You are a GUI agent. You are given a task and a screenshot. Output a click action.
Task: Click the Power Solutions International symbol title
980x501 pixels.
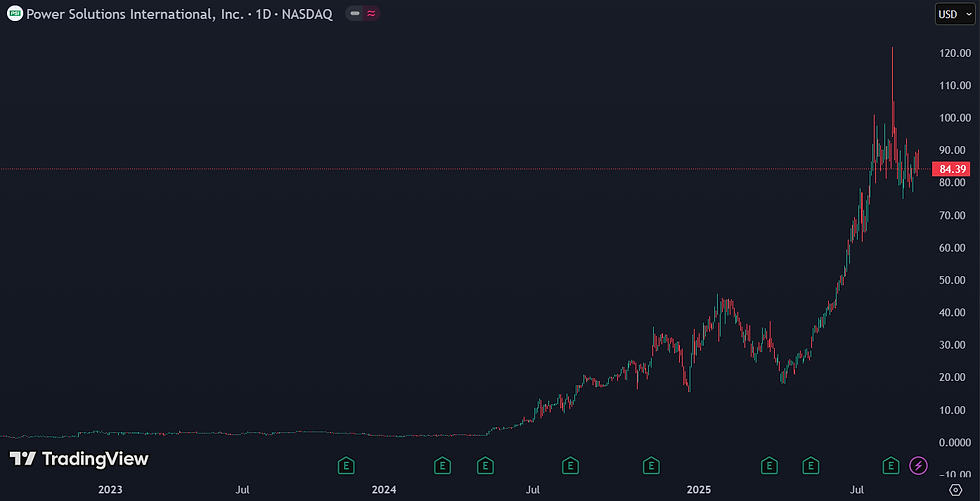179,14
